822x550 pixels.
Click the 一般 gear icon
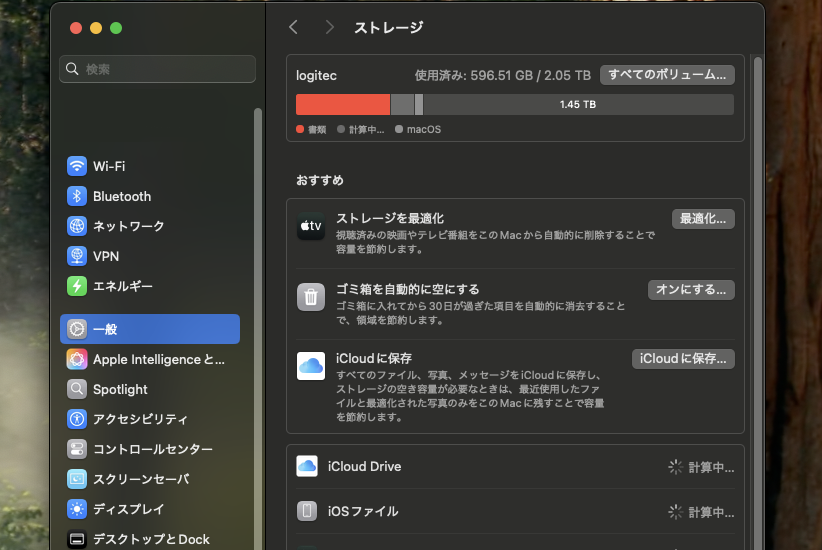(x=77, y=329)
